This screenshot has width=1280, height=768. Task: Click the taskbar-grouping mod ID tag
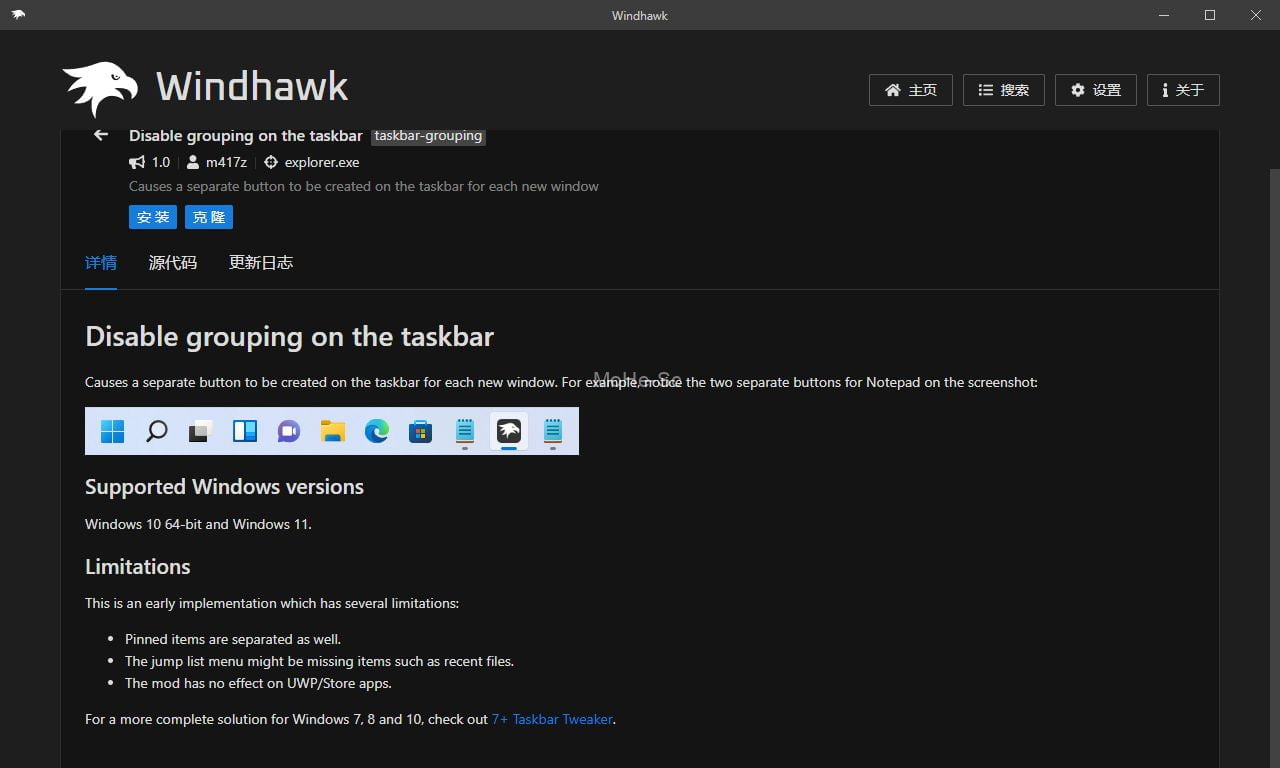(428, 136)
